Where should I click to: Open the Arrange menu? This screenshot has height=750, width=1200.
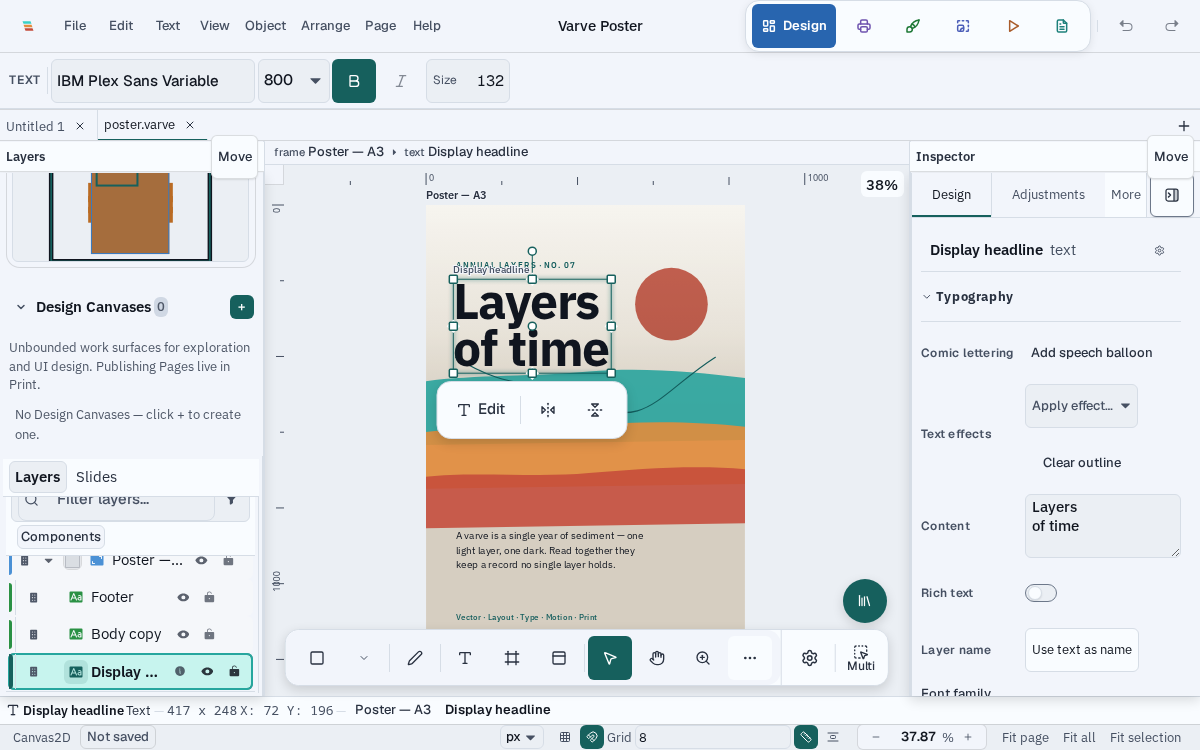pos(325,26)
